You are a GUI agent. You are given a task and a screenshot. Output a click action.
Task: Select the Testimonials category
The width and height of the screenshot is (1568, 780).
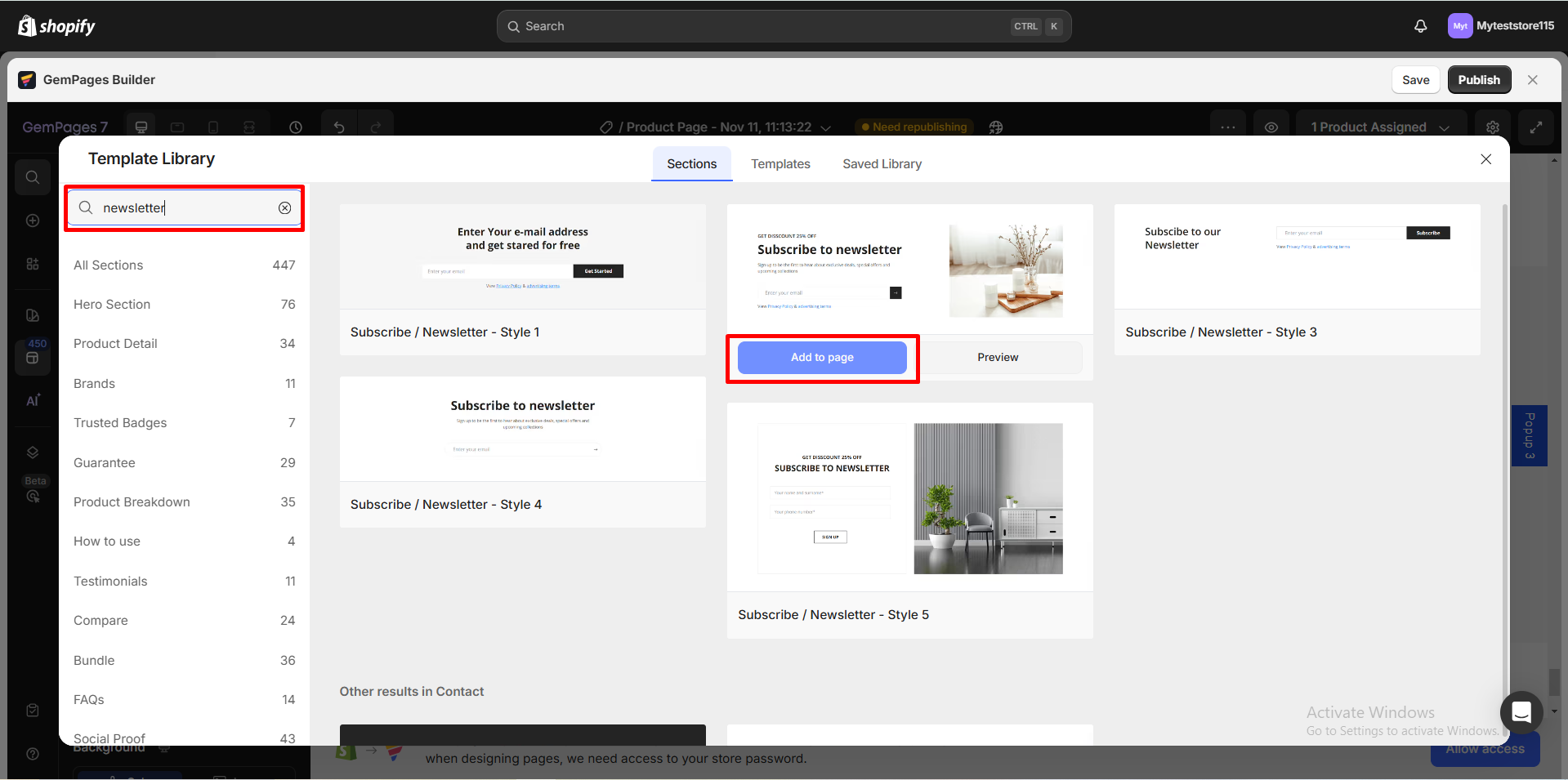(110, 582)
